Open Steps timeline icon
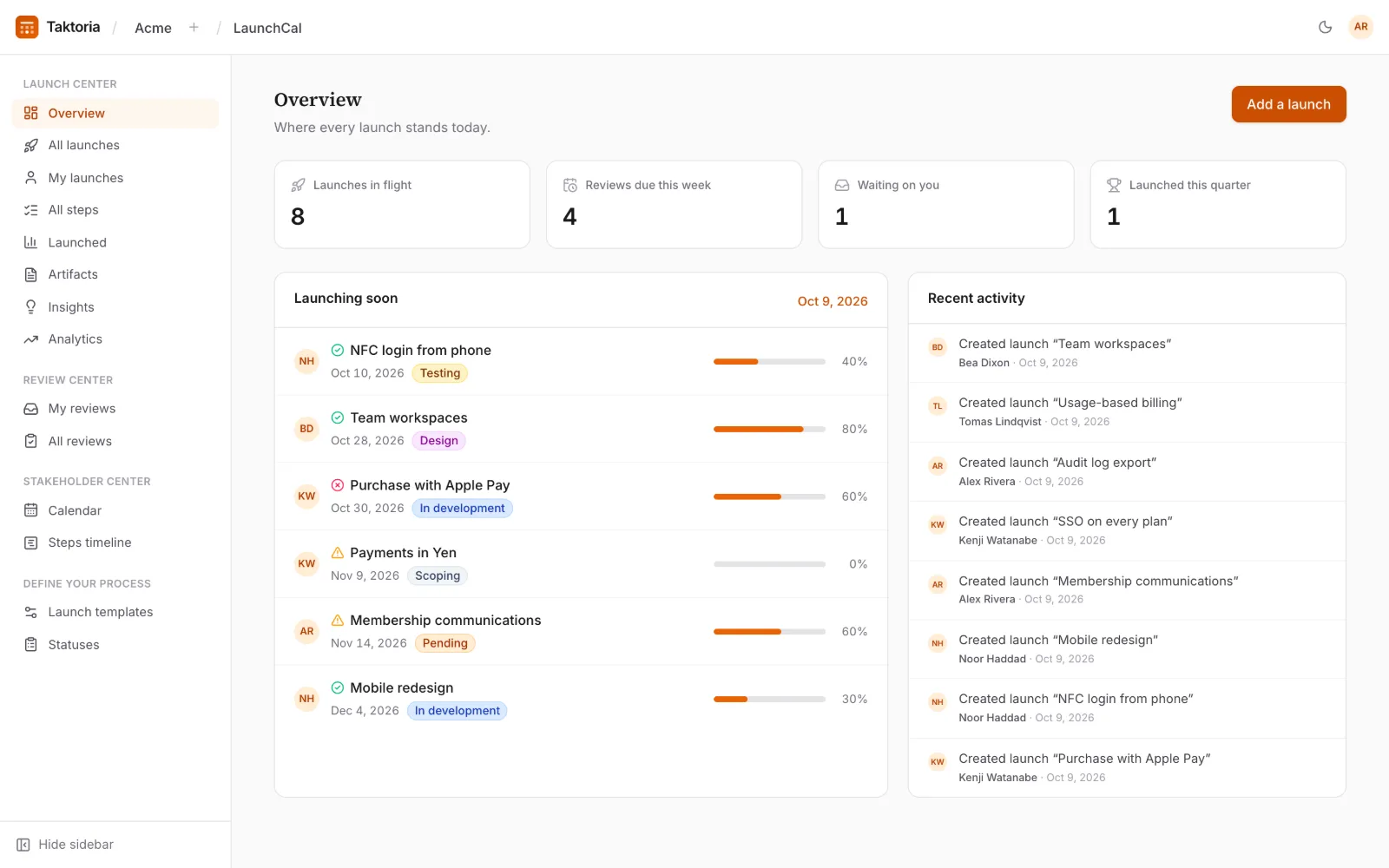 click(31, 542)
